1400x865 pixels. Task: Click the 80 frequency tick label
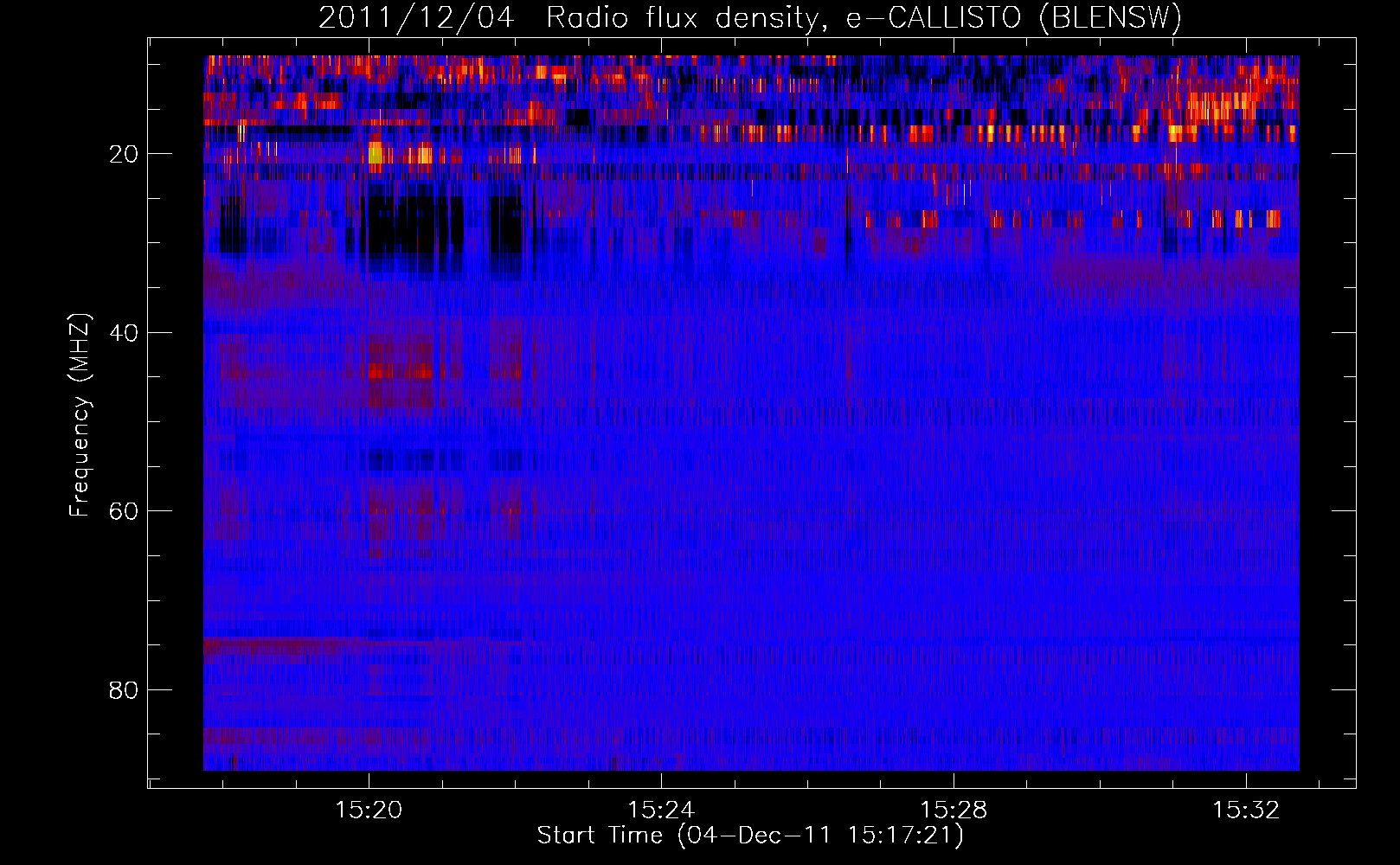[125, 690]
